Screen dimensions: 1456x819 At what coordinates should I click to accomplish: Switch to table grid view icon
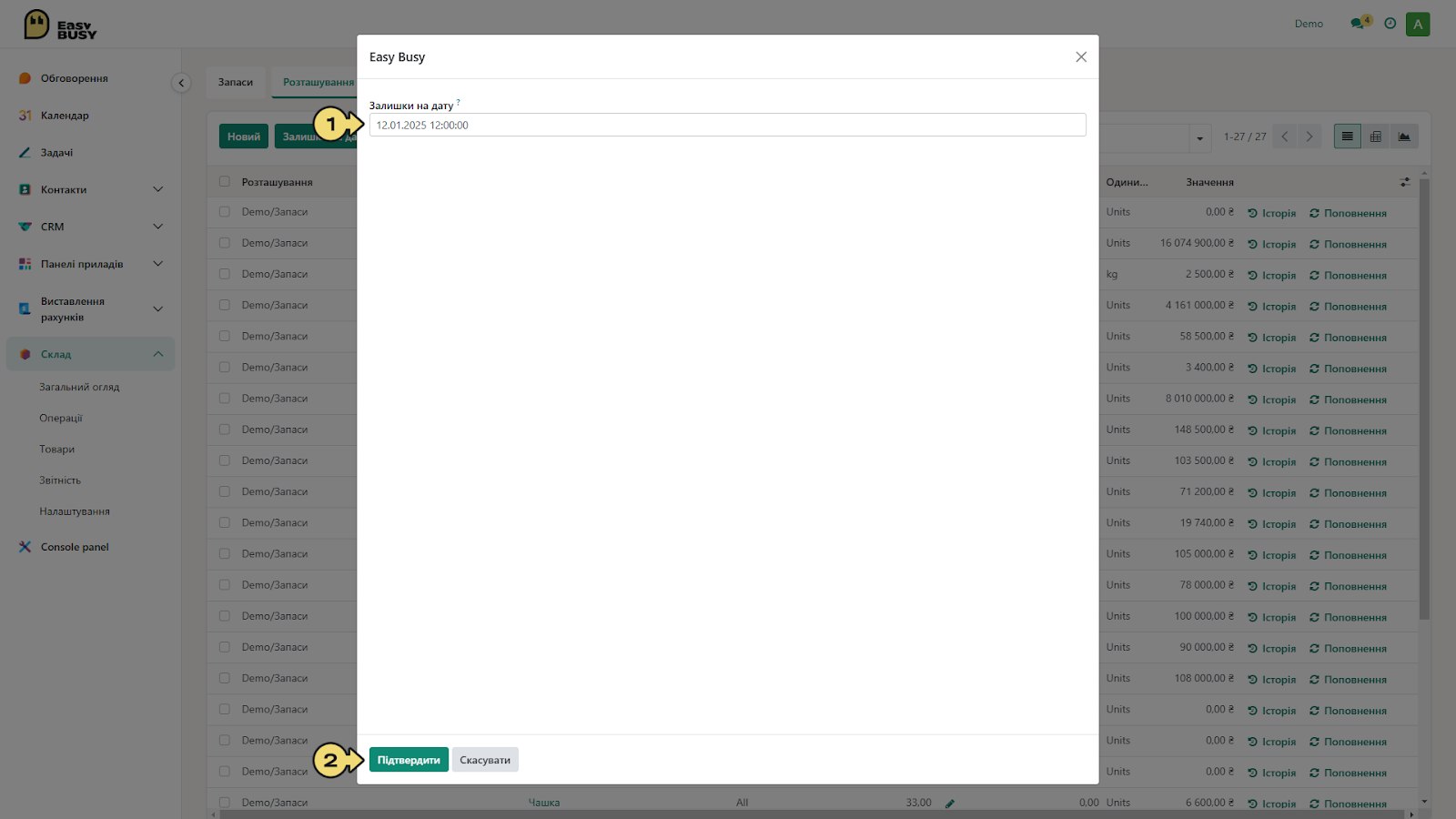point(1376,136)
